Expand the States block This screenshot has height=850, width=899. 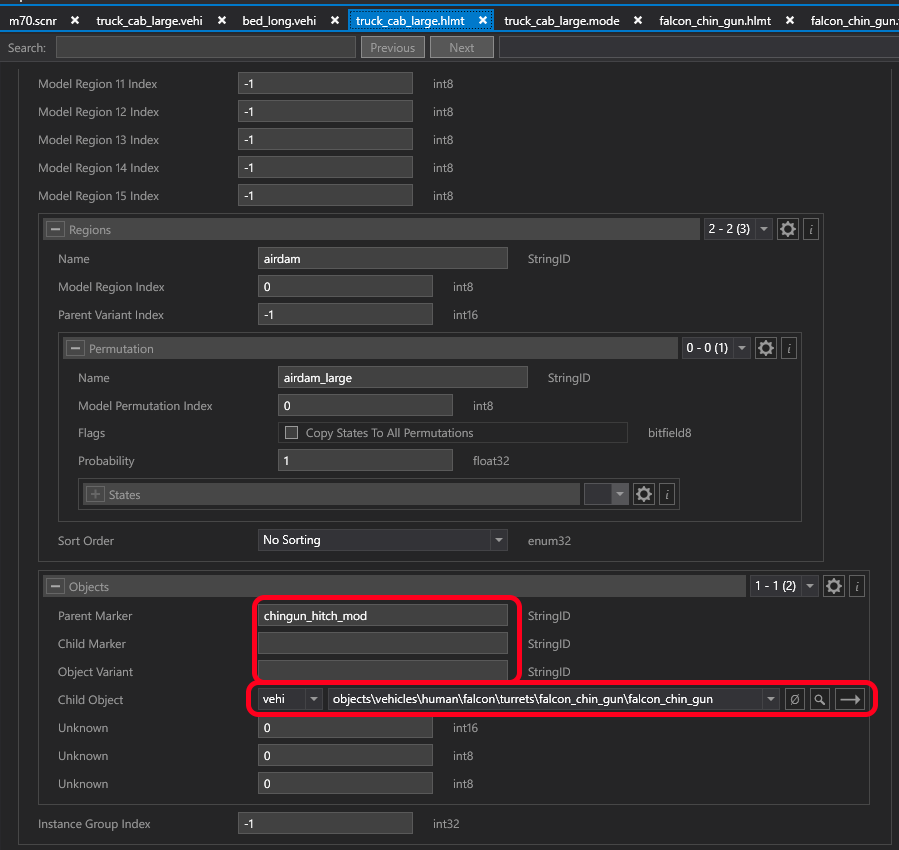[96, 495]
